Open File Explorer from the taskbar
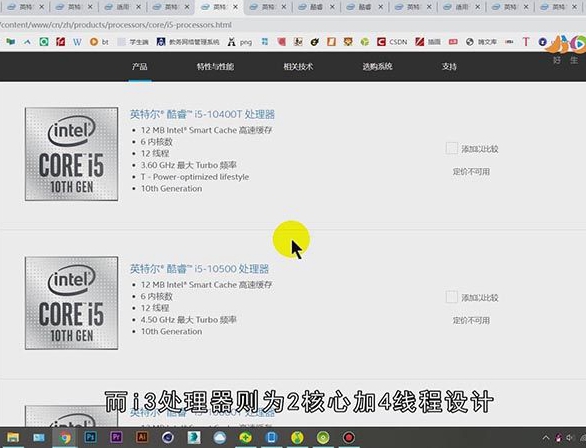The height and width of the screenshot is (448, 586). click(13, 437)
